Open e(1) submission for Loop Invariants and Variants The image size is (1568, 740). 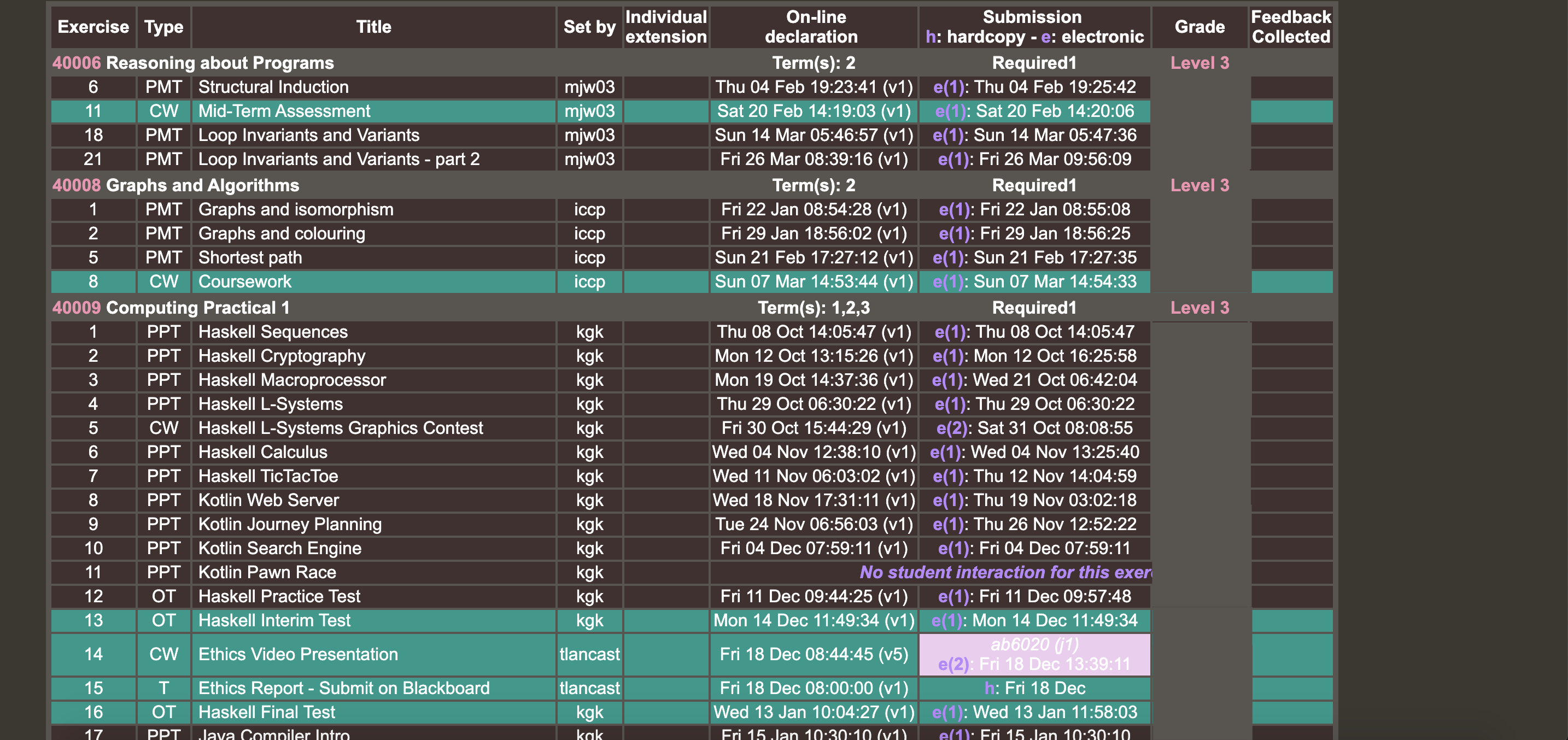(x=949, y=135)
